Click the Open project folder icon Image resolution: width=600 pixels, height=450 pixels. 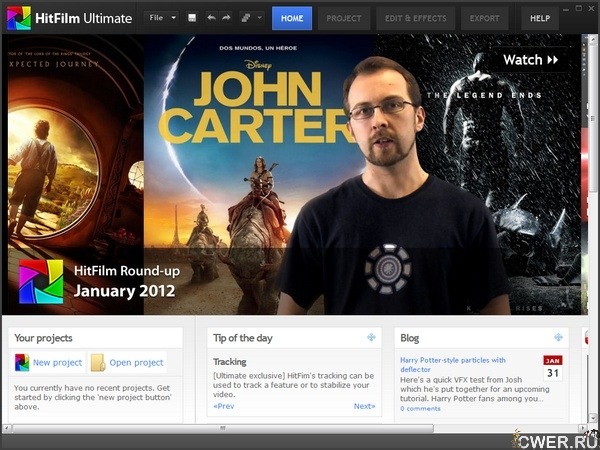(x=98, y=363)
